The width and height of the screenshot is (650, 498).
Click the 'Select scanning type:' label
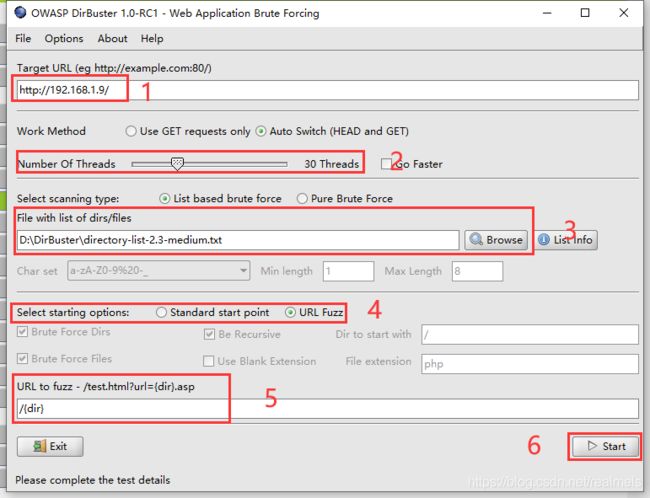[x=68, y=199]
